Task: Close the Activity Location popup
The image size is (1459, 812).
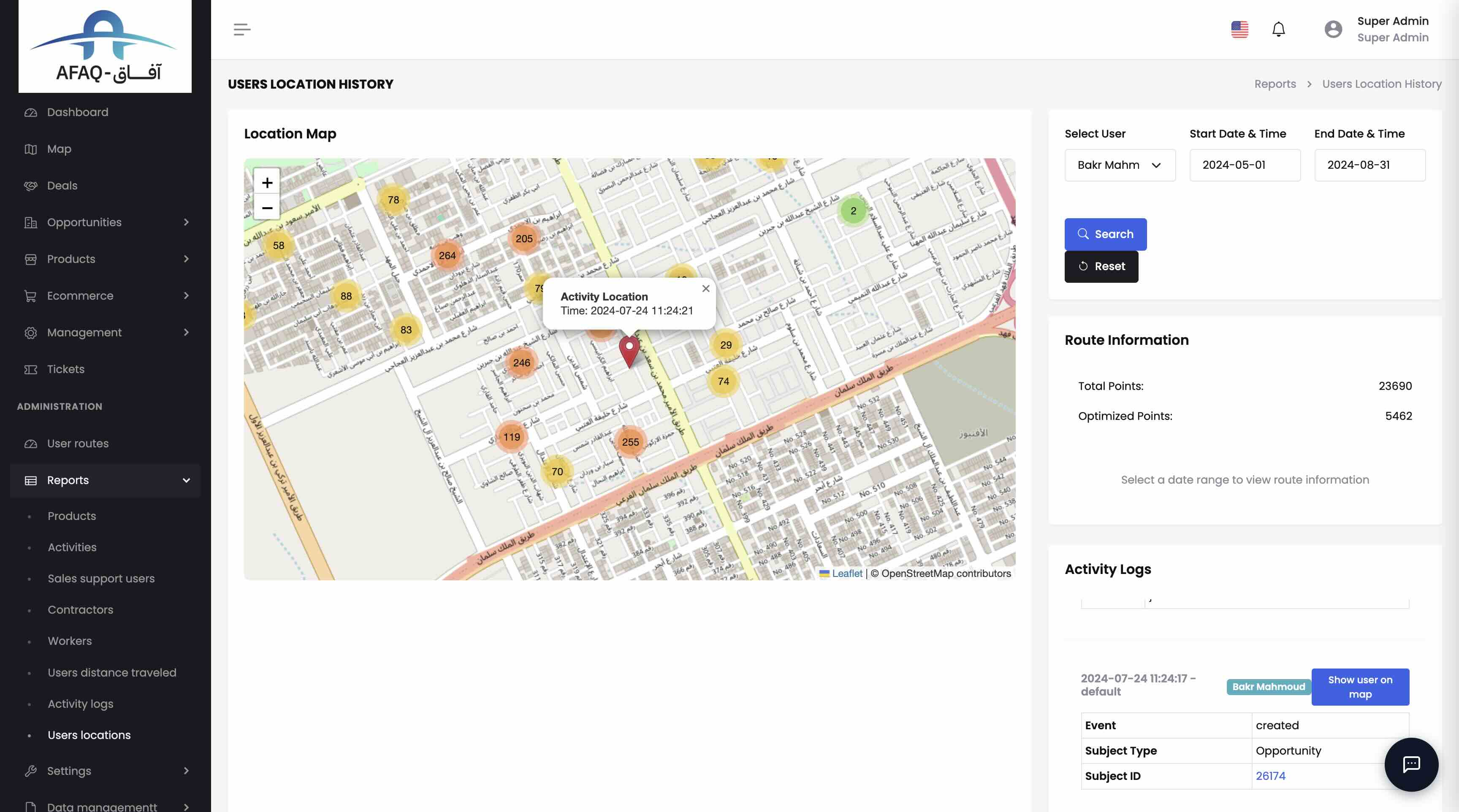Action: pos(705,288)
